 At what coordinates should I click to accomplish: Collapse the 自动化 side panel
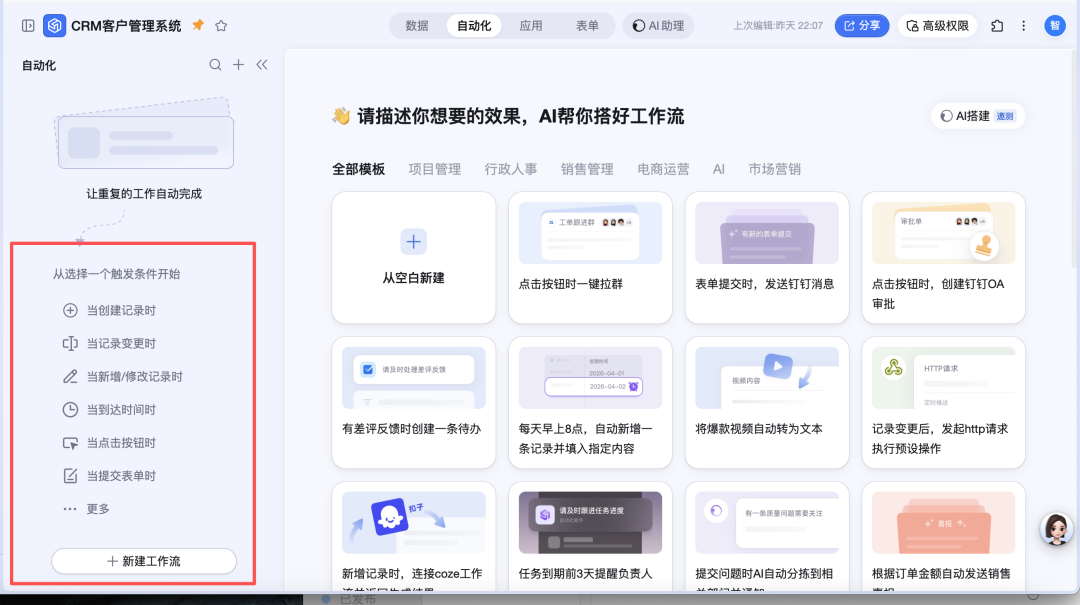[262, 65]
